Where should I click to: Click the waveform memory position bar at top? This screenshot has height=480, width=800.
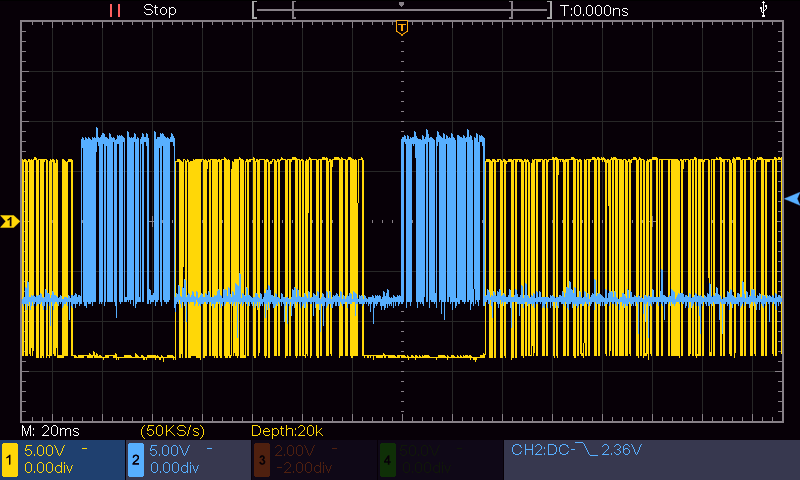(x=401, y=10)
